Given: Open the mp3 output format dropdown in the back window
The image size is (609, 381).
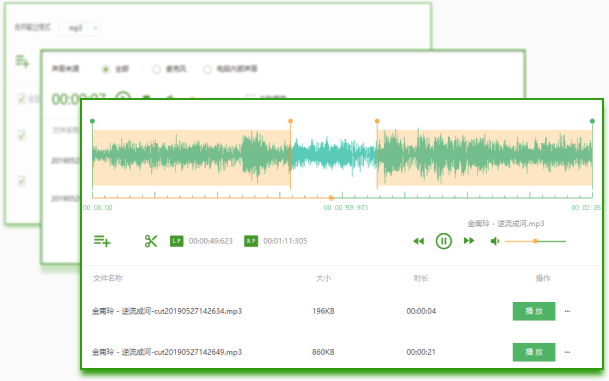Looking at the screenshot, I should click(79, 28).
